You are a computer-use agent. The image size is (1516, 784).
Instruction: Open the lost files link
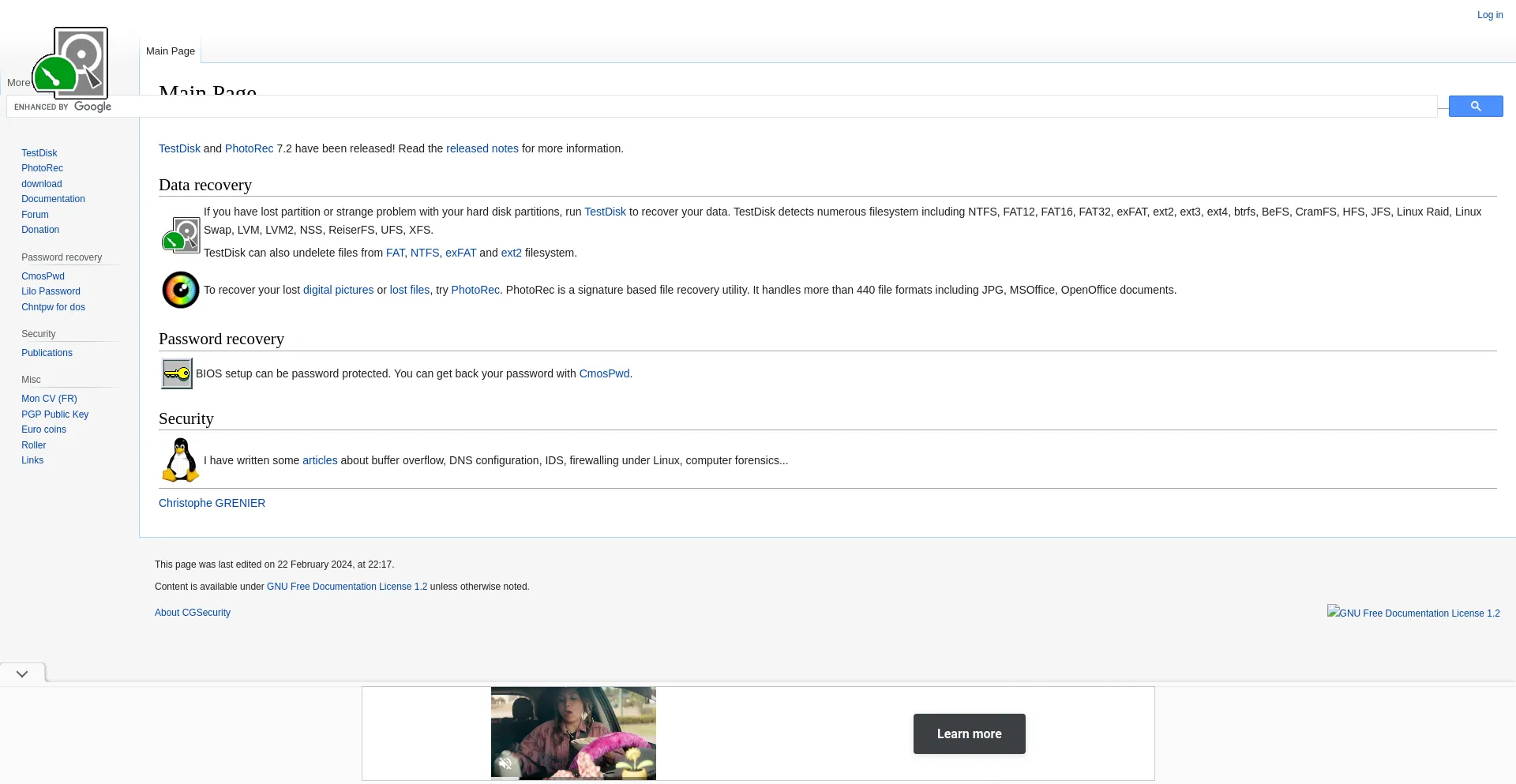coord(410,290)
